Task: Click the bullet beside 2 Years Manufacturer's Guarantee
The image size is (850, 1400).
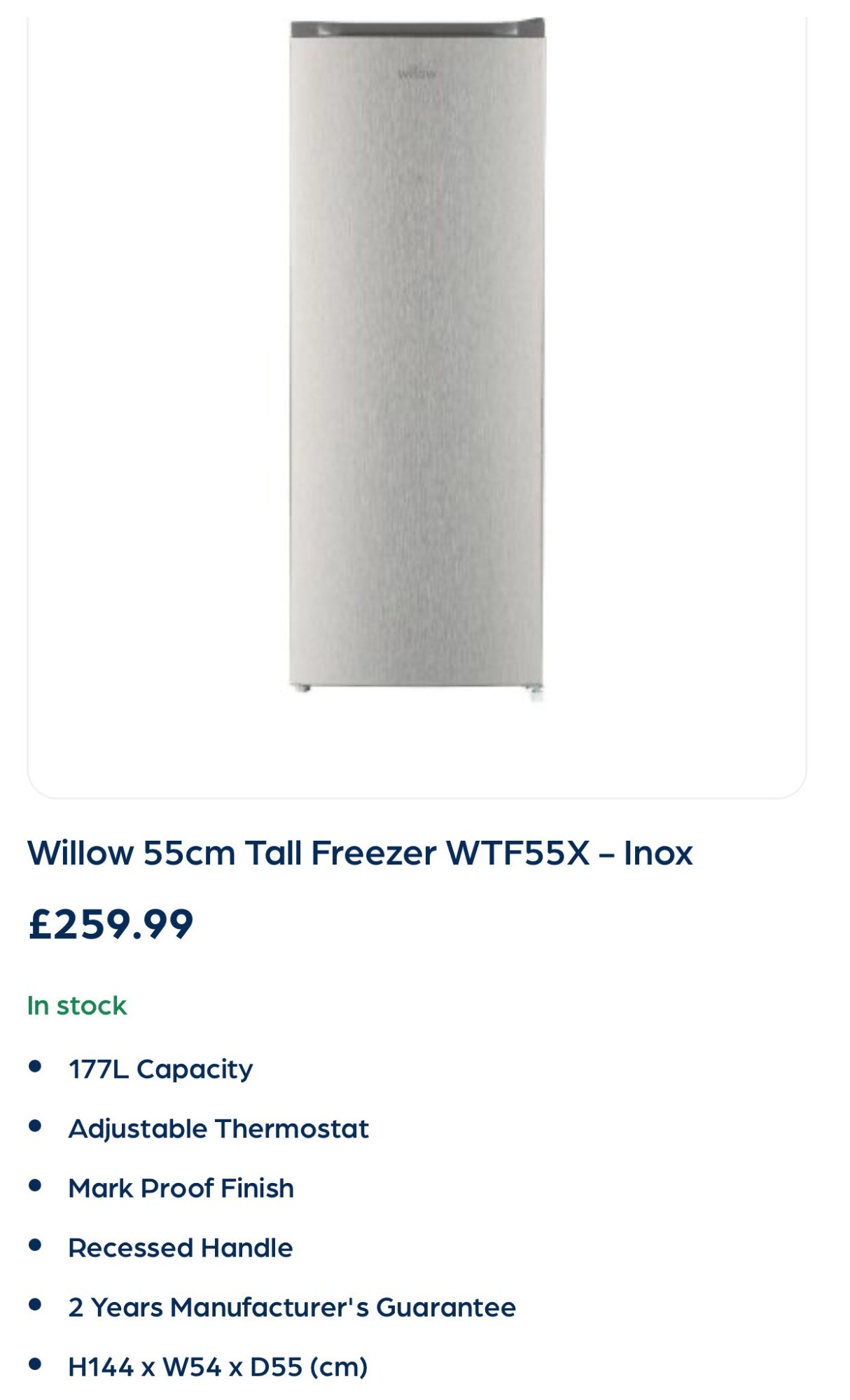Action: pos(35,1304)
